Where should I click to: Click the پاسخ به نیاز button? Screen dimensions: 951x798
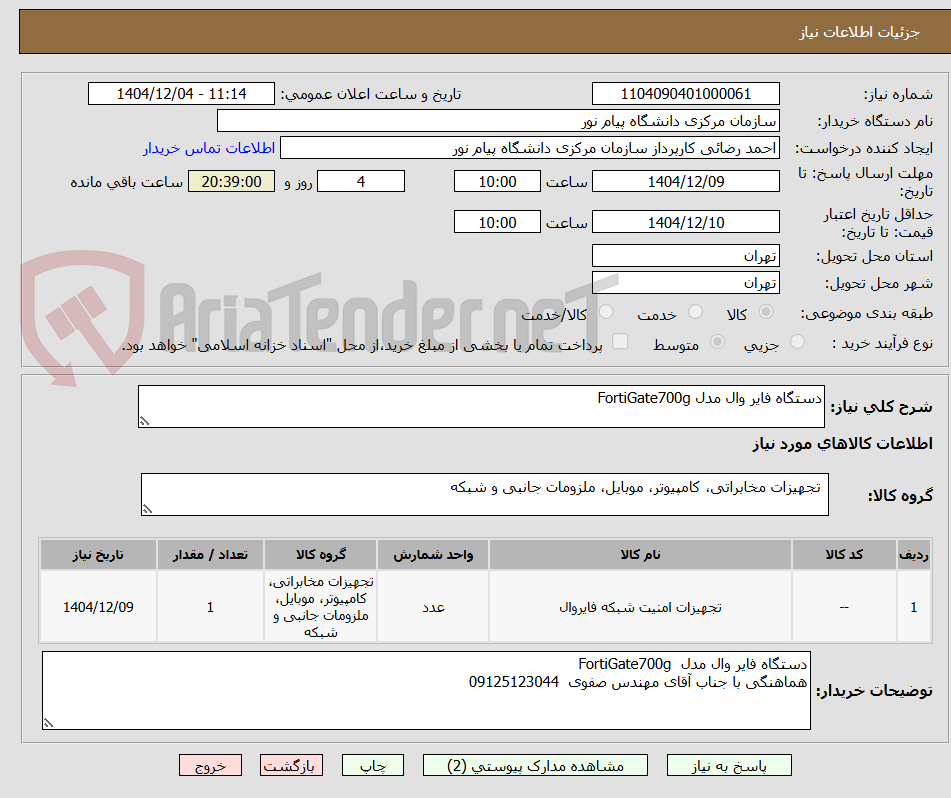tap(729, 765)
